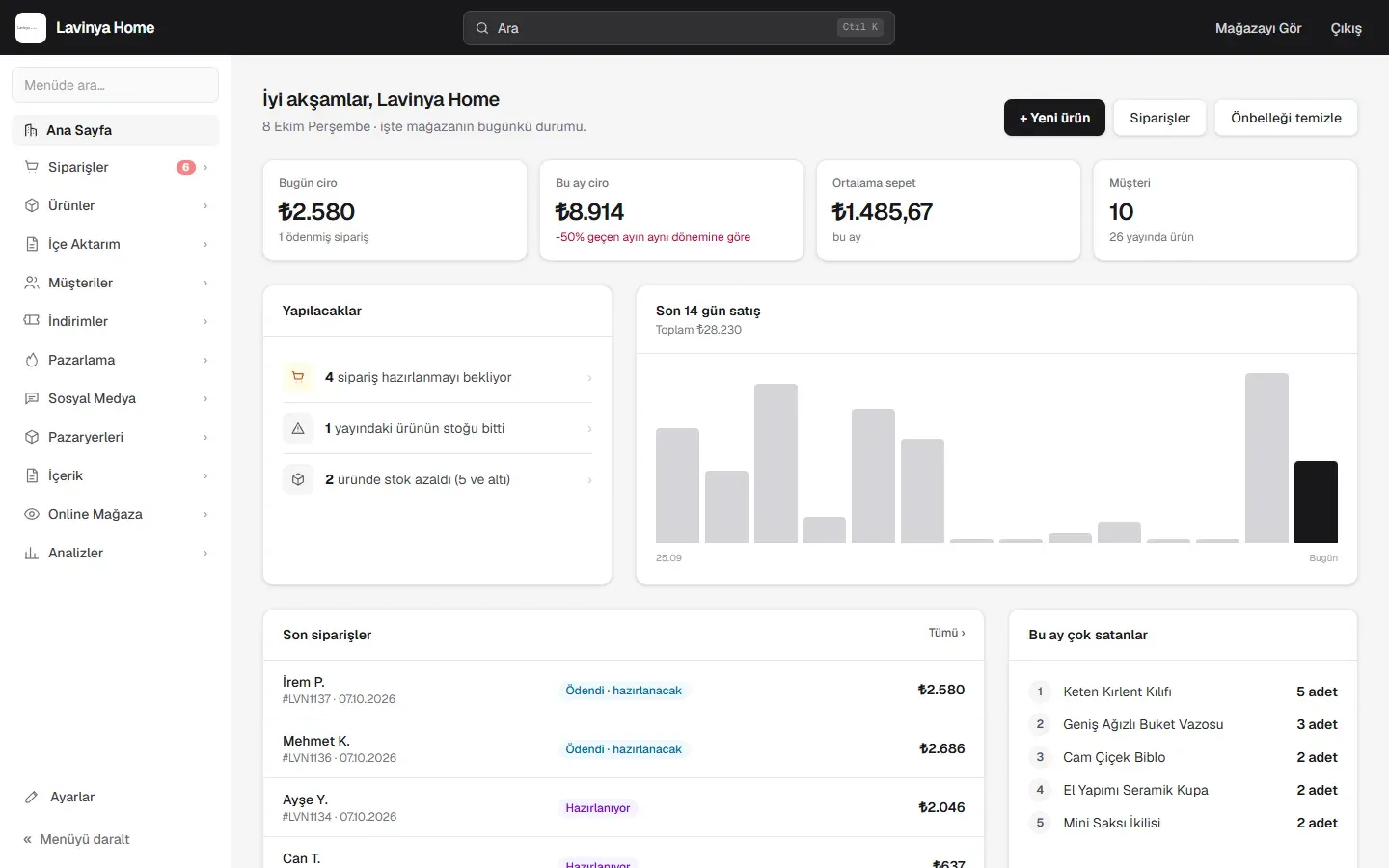Click Menüyü daralt to collapse sidebar
This screenshot has width=1389, height=868.
tap(77, 839)
